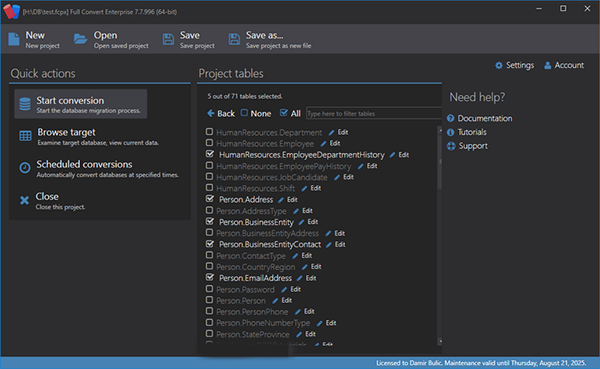Screen dimensions: 600x369
Task: Open the Support link
Action: pyautogui.click(x=473, y=146)
